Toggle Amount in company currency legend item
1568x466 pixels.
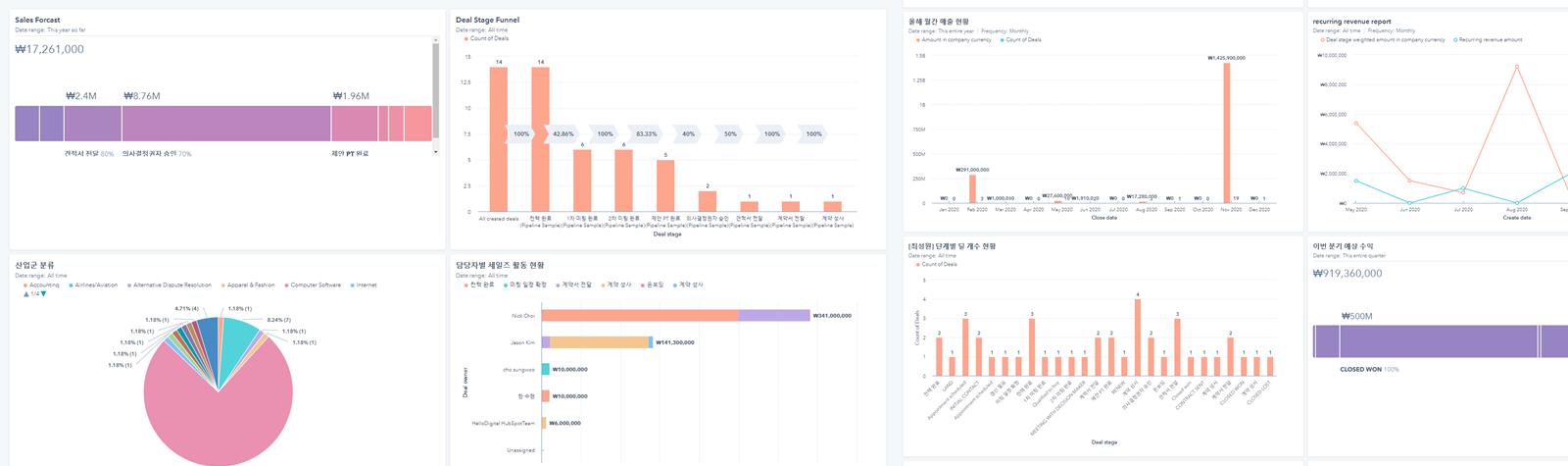[x=953, y=40]
